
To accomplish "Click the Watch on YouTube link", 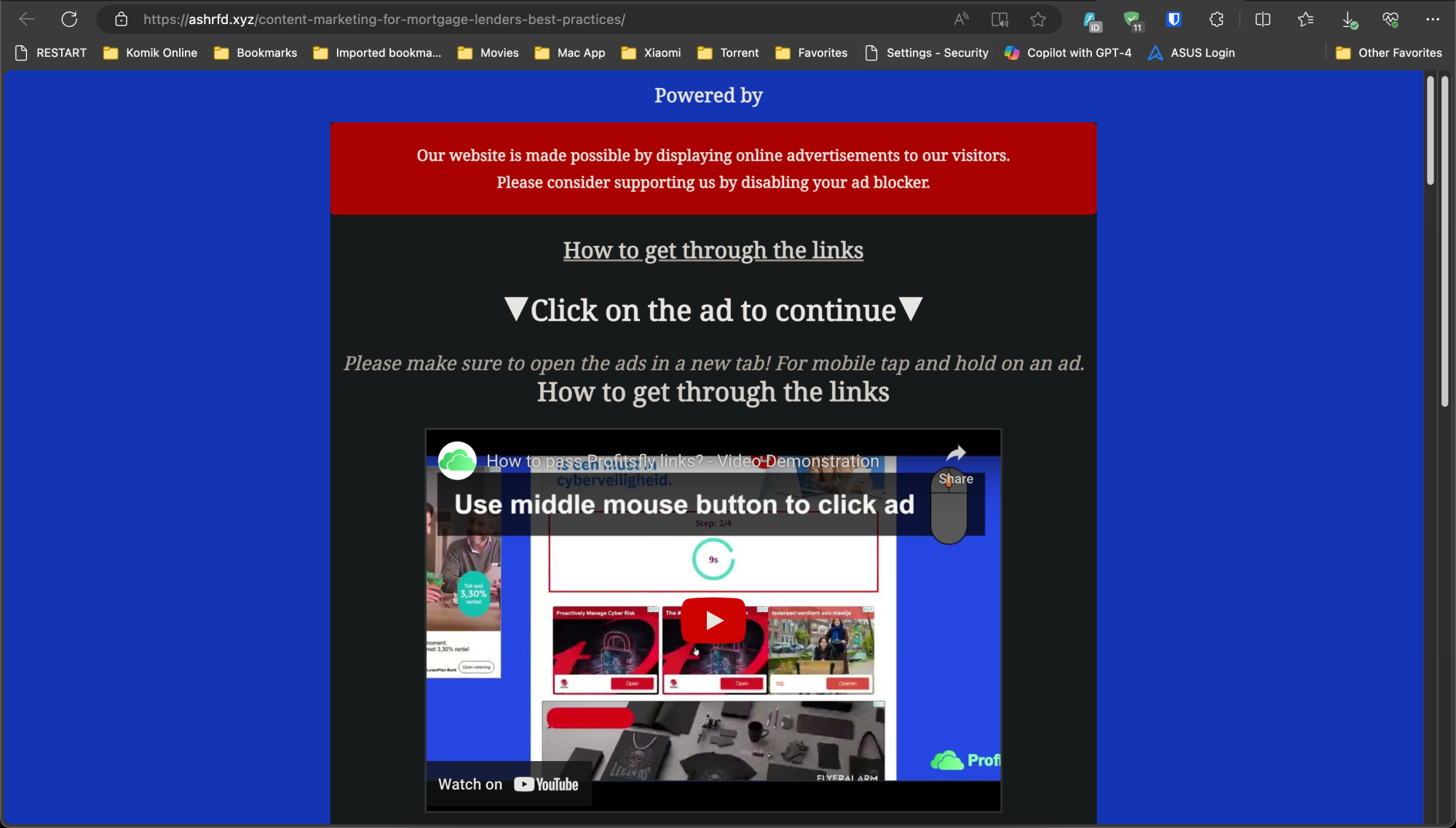I will 507,784.
